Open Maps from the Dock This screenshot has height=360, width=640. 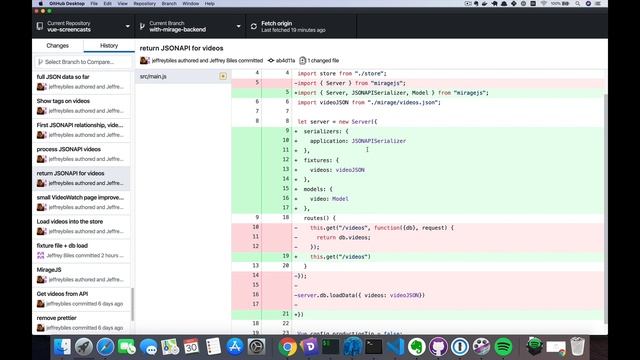click(x=170, y=347)
